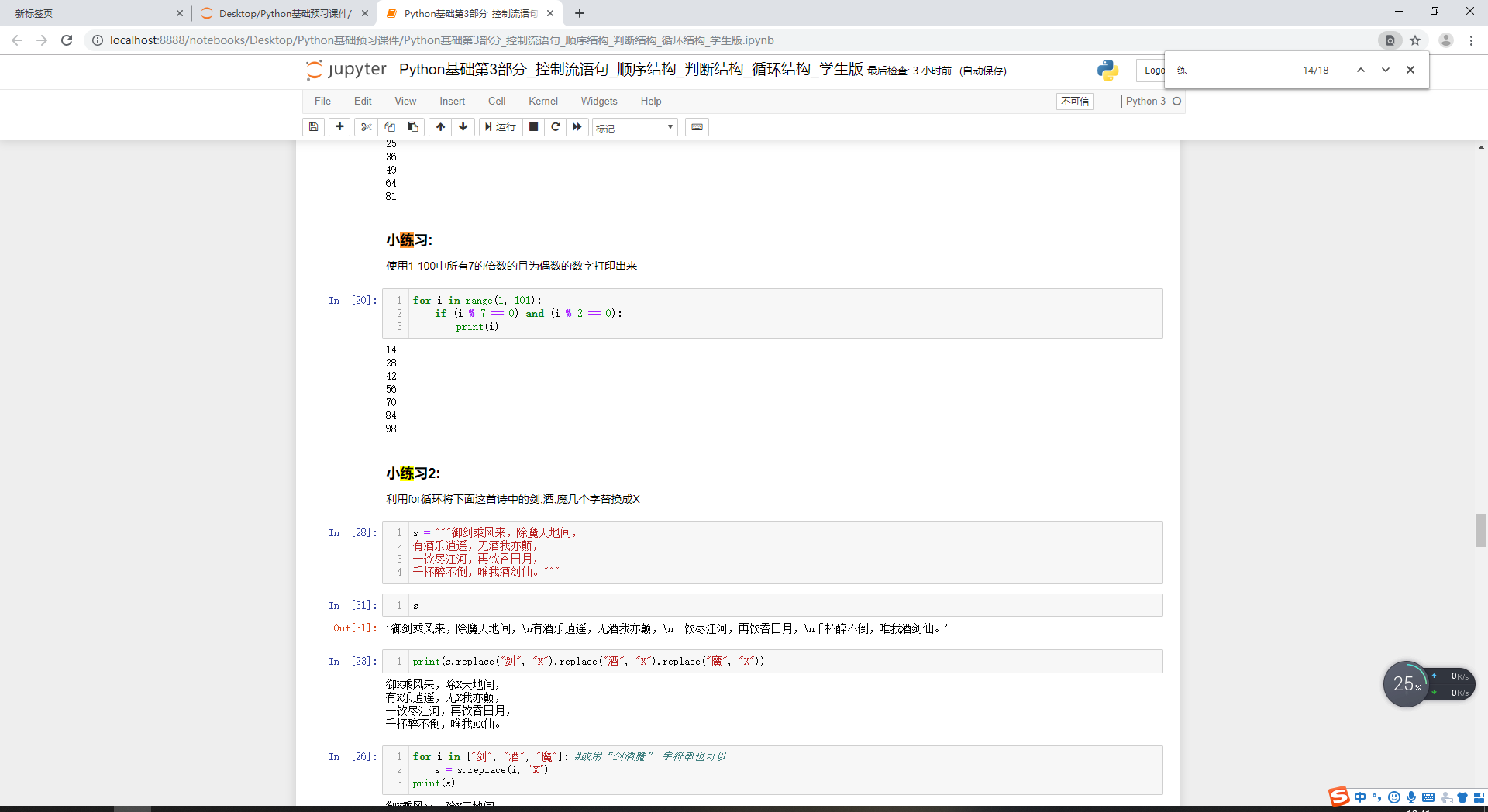Select code cell In [23] with the replace chain
Screen dimensions: 1488x812
point(772,661)
